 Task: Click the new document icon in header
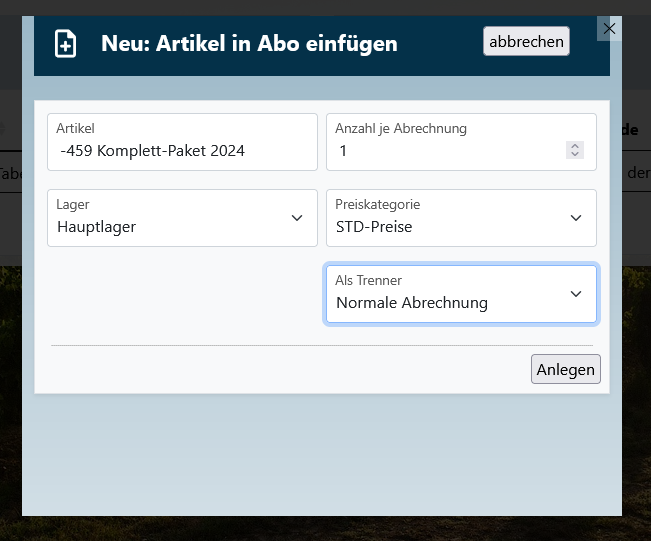pyautogui.click(x=65, y=44)
